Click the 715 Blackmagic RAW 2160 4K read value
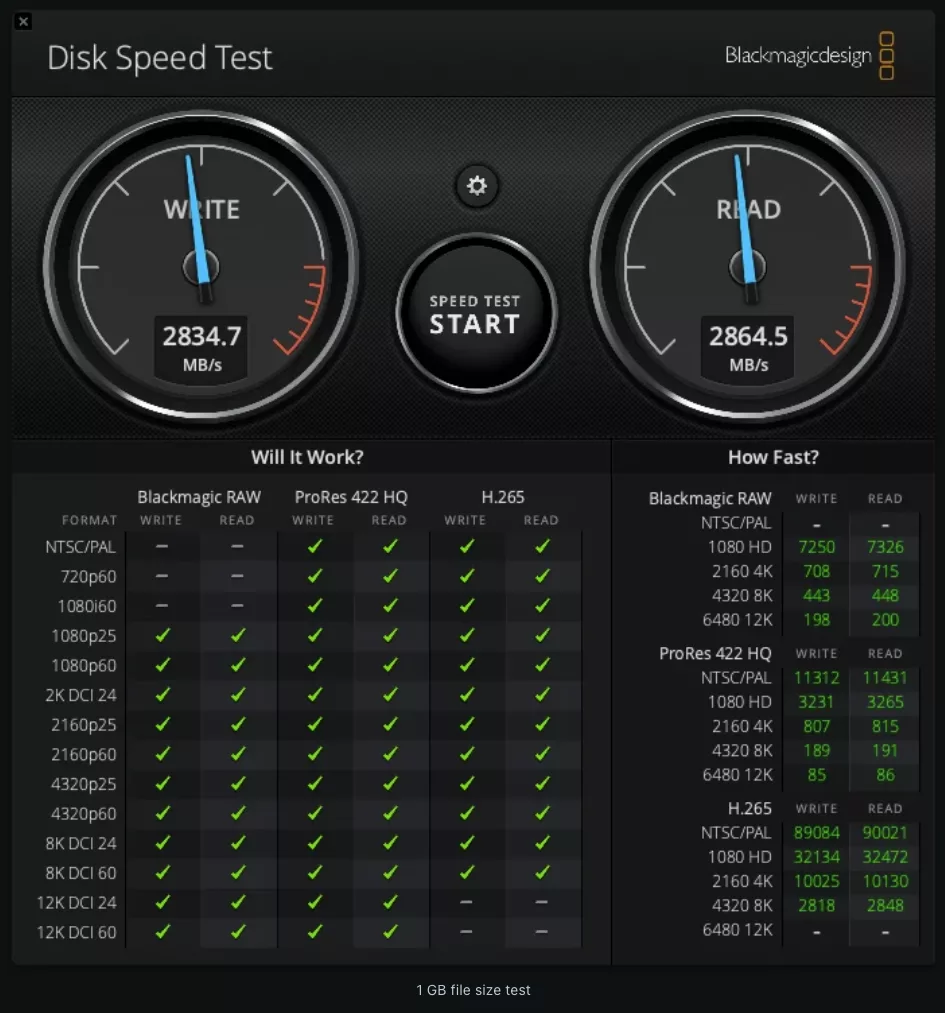Image resolution: width=945 pixels, height=1013 pixels. coord(885,571)
